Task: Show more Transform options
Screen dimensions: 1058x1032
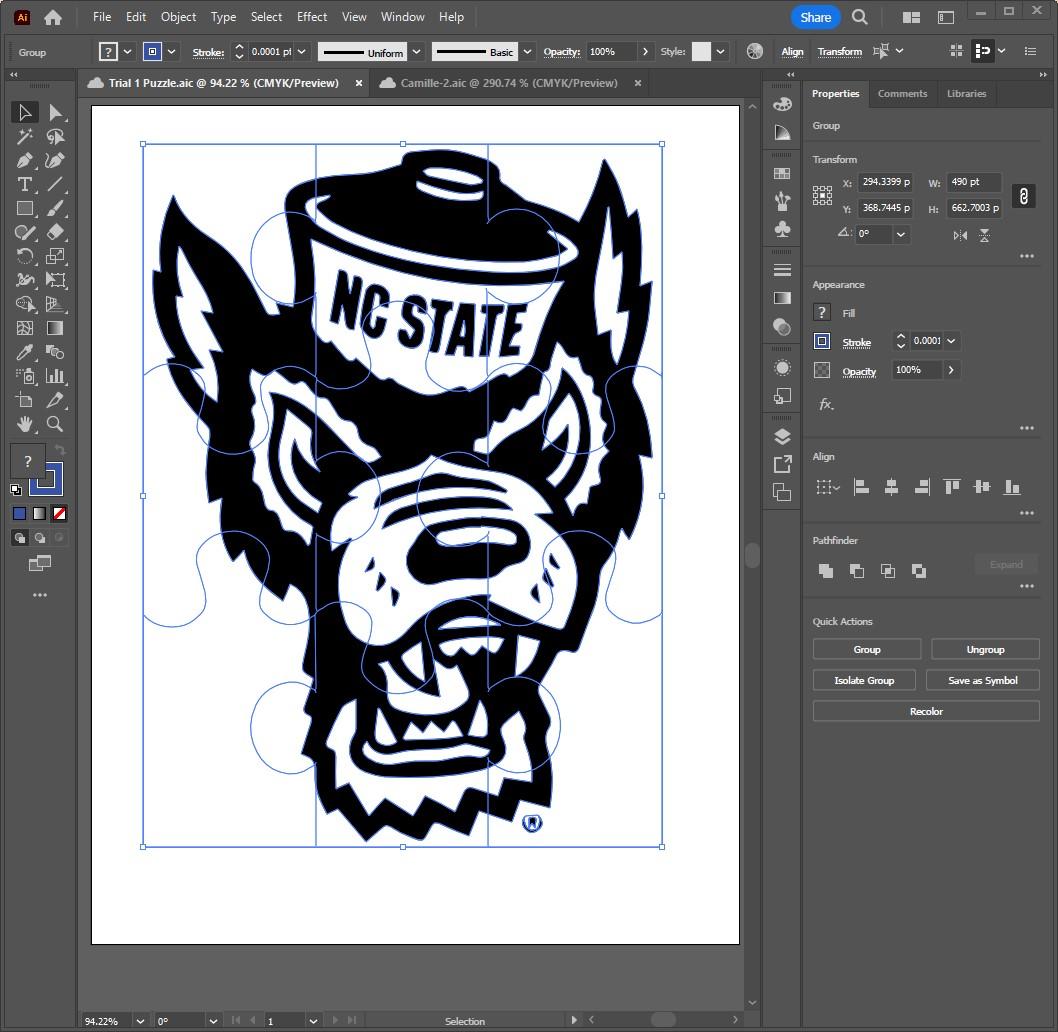Action: pos(1027,256)
